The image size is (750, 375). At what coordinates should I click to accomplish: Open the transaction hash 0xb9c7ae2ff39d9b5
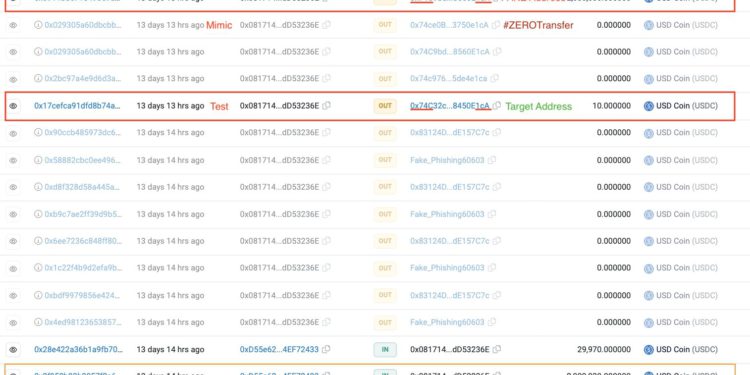(x=83, y=214)
